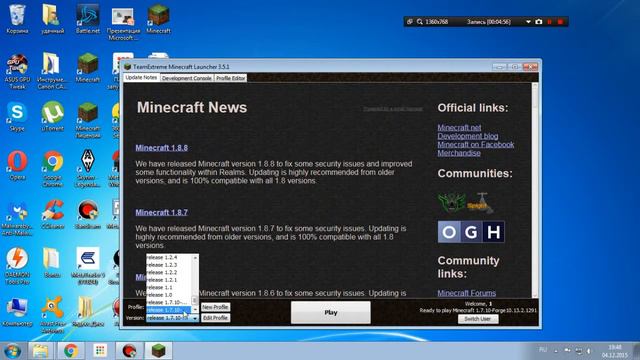Open the Презентация Microsoft desktop file
This screenshot has width=640, height=360.
(x=123, y=22)
